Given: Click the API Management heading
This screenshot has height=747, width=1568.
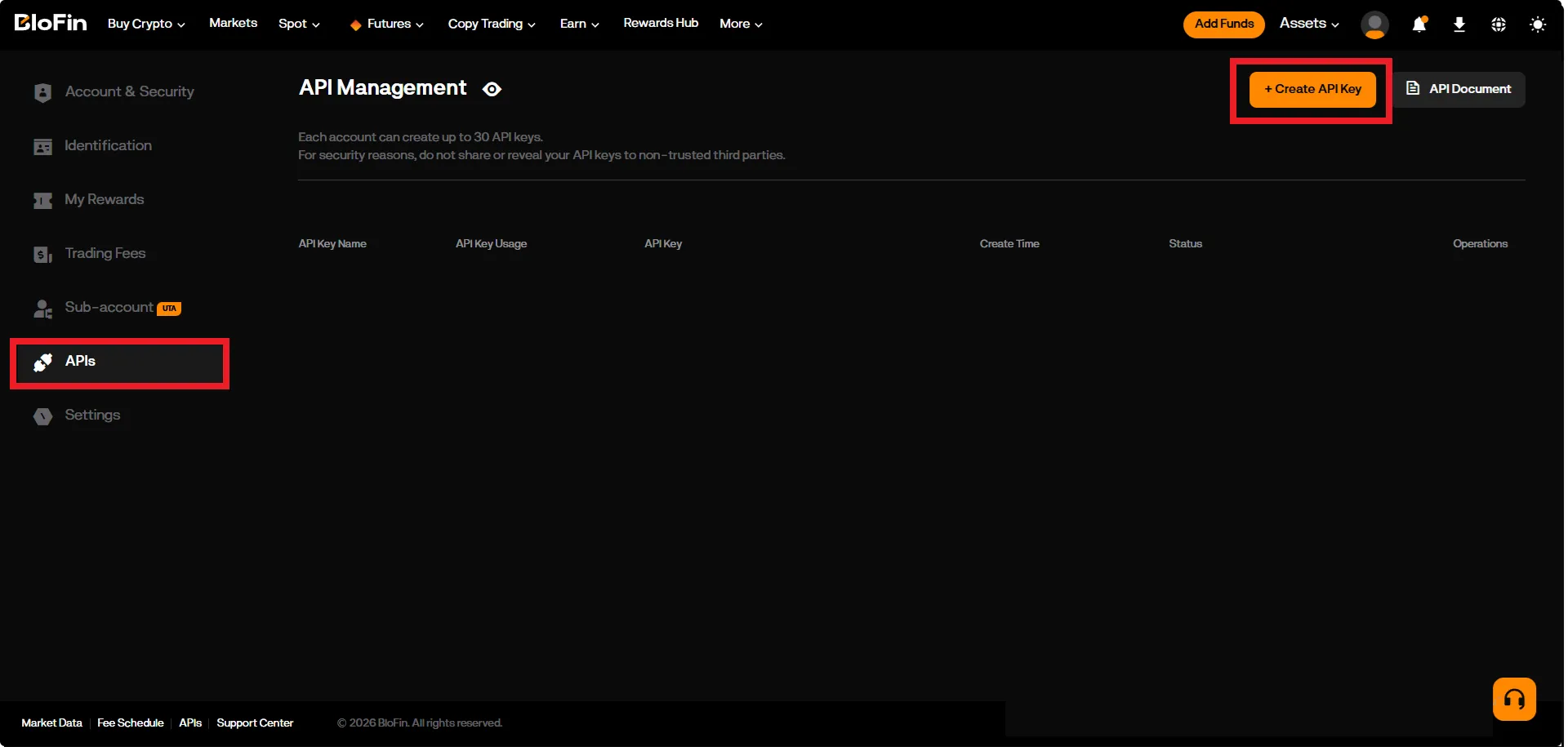Looking at the screenshot, I should [382, 87].
